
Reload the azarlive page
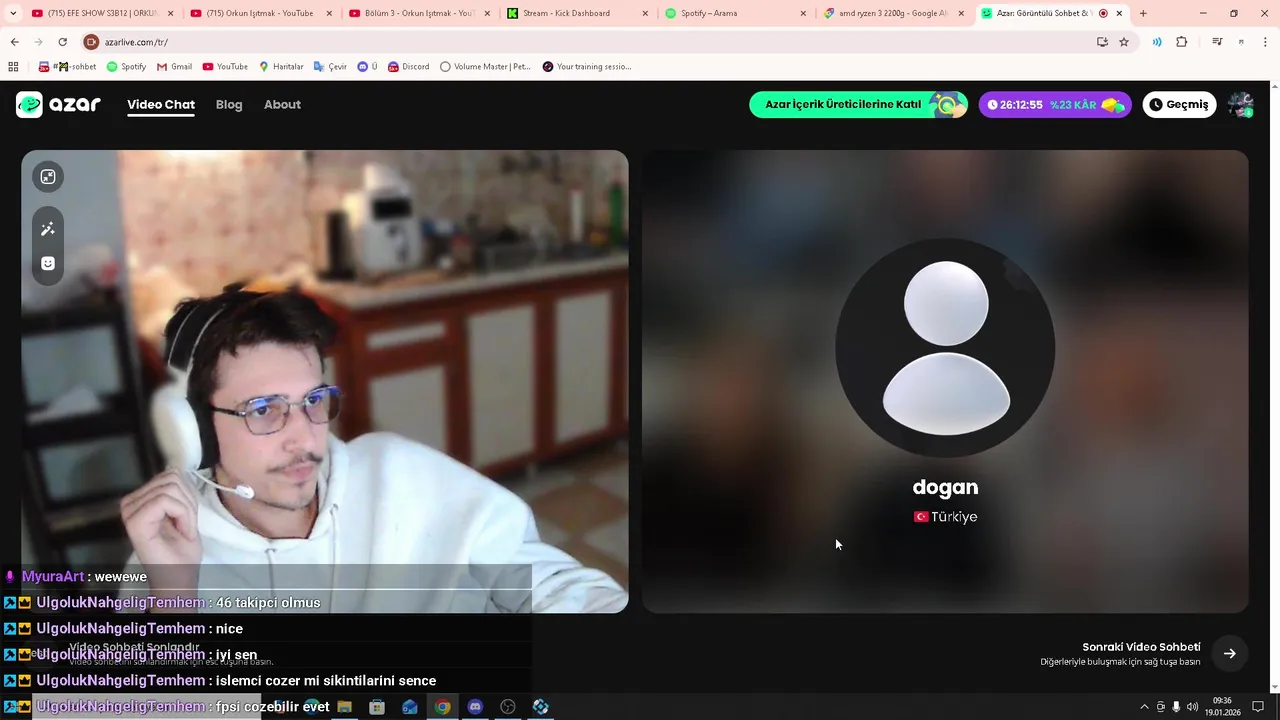62,42
